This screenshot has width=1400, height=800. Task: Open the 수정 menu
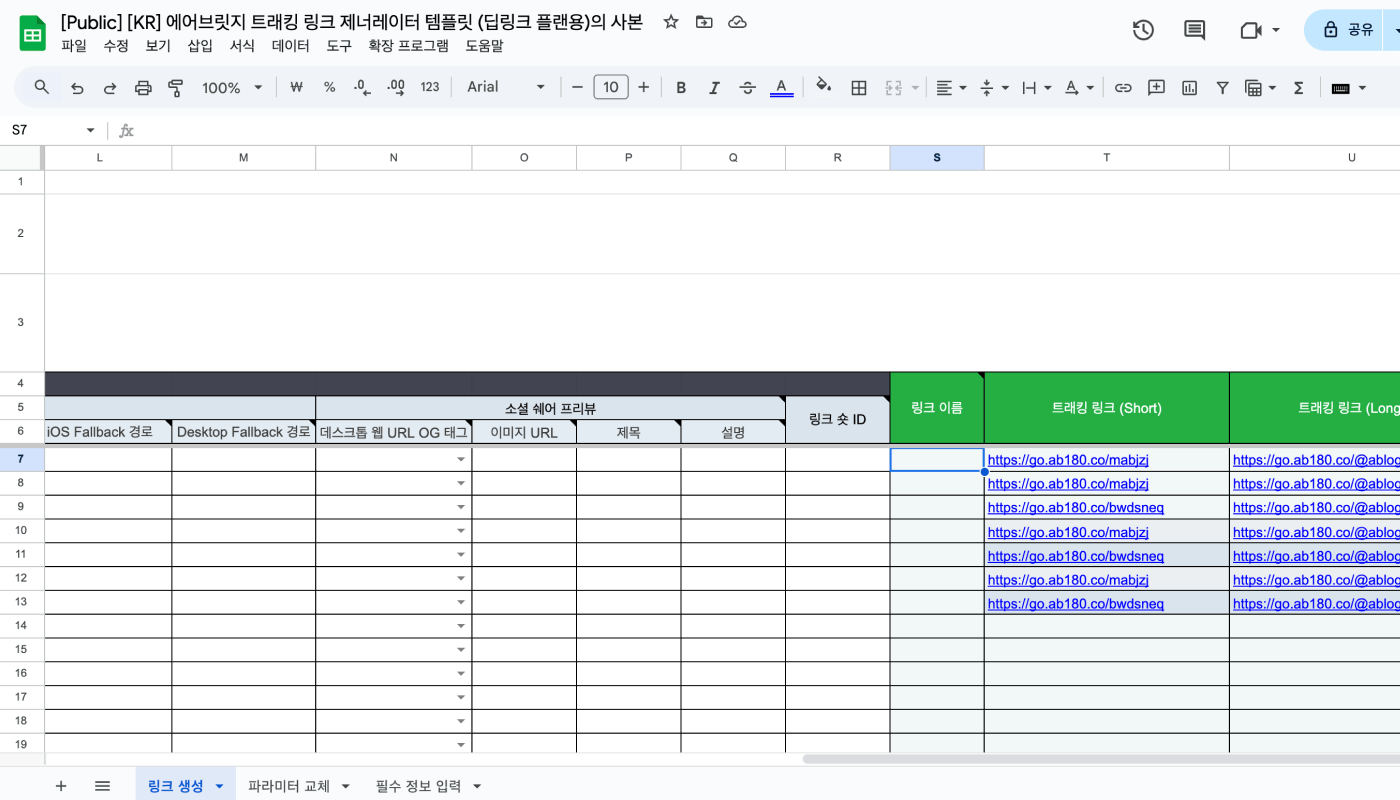(x=116, y=45)
